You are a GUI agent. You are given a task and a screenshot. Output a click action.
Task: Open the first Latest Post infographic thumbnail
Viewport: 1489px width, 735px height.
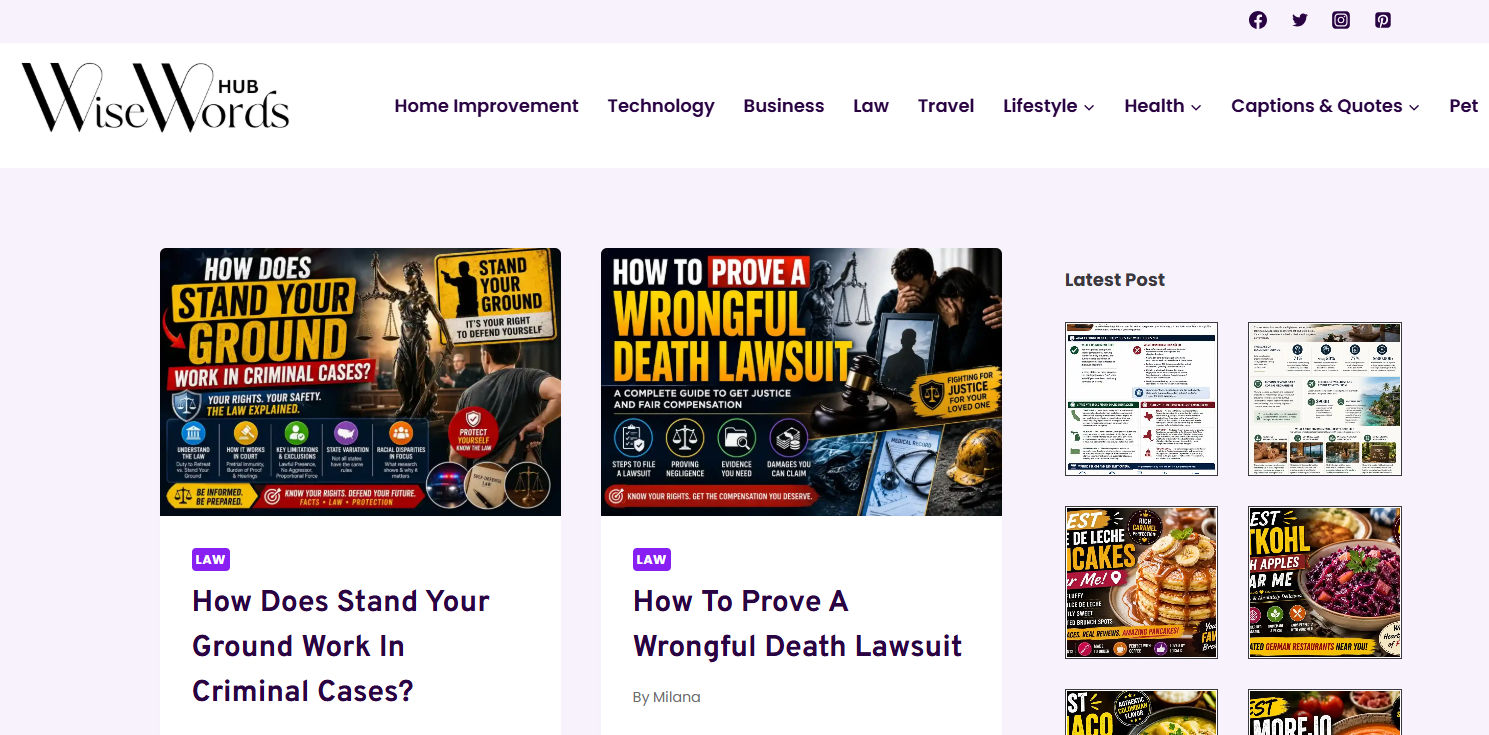click(x=1141, y=399)
